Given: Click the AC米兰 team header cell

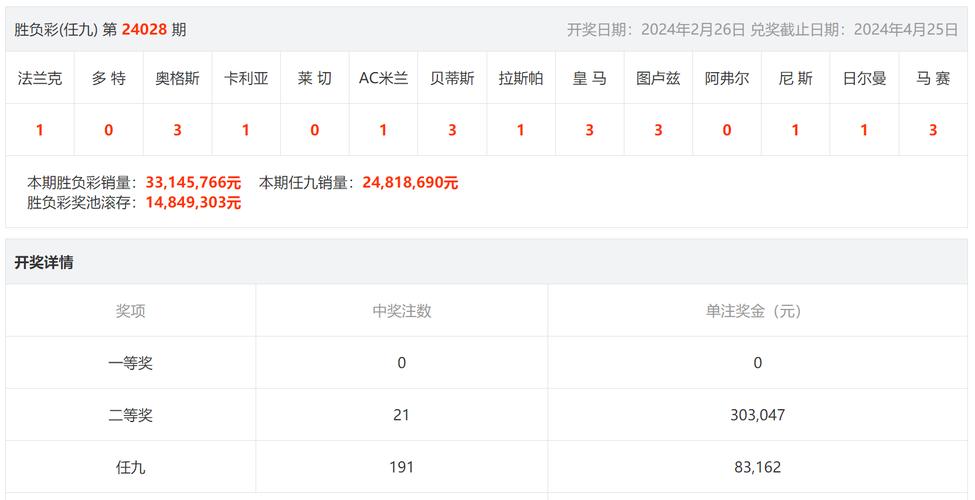Looking at the screenshot, I should pos(383,78).
